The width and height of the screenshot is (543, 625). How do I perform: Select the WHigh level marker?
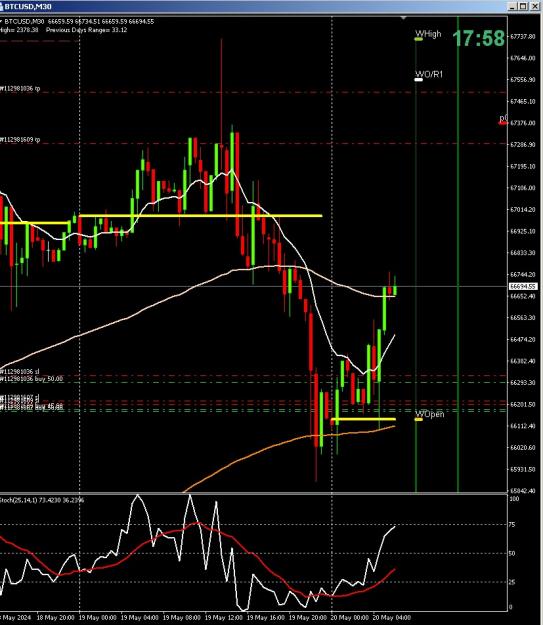418,39
